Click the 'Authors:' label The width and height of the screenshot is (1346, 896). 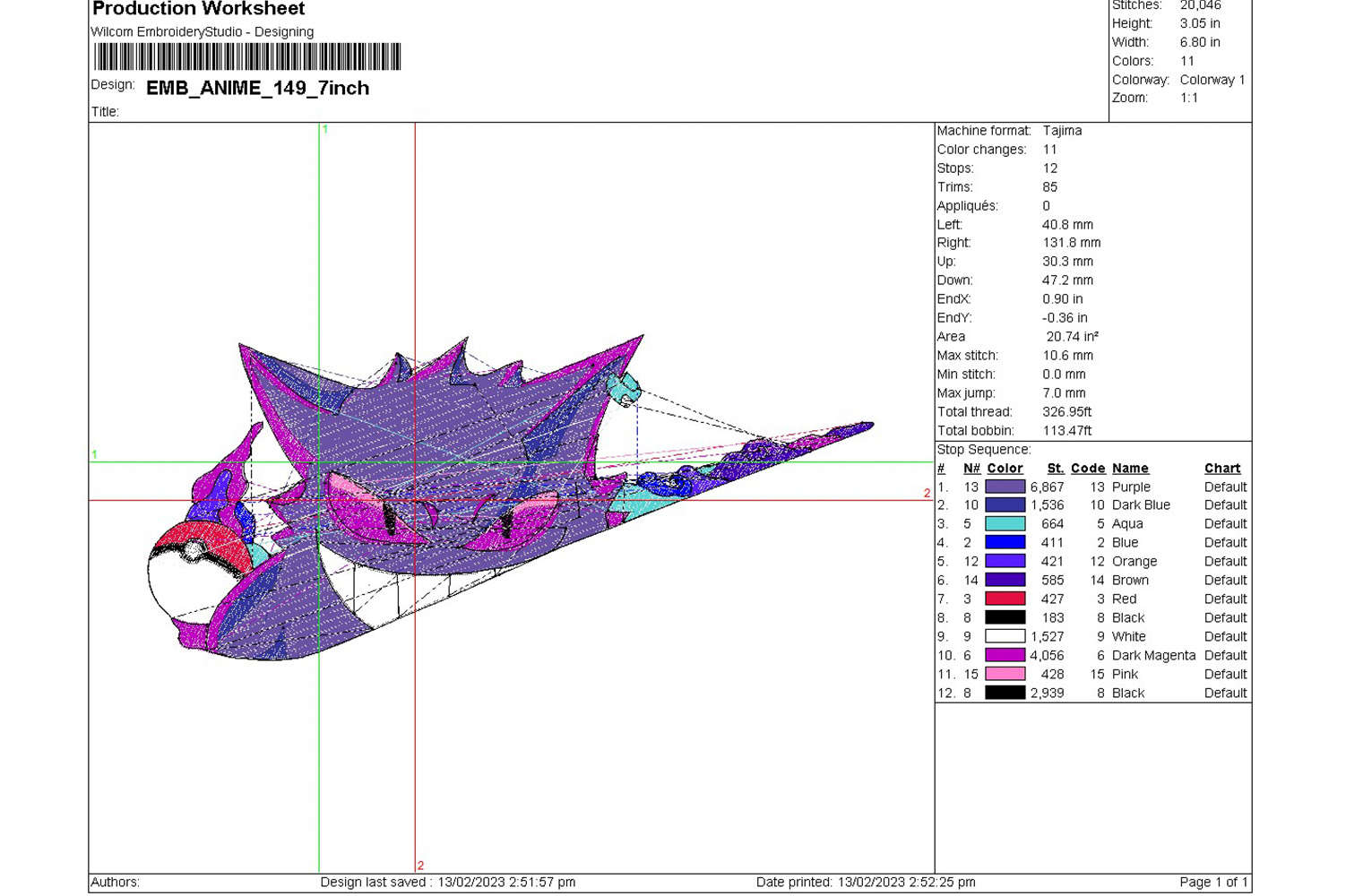point(115,883)
